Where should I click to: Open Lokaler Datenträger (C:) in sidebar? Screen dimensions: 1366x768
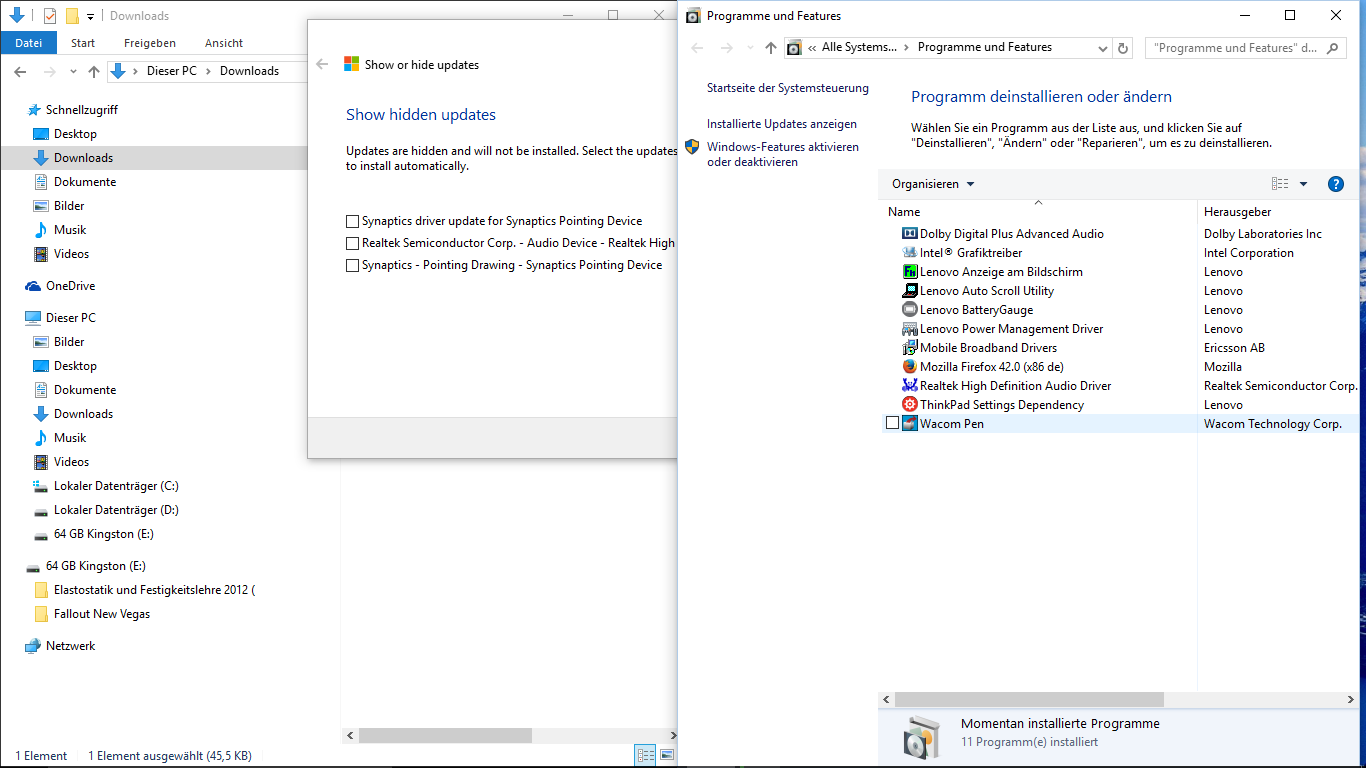coord(116,486)
